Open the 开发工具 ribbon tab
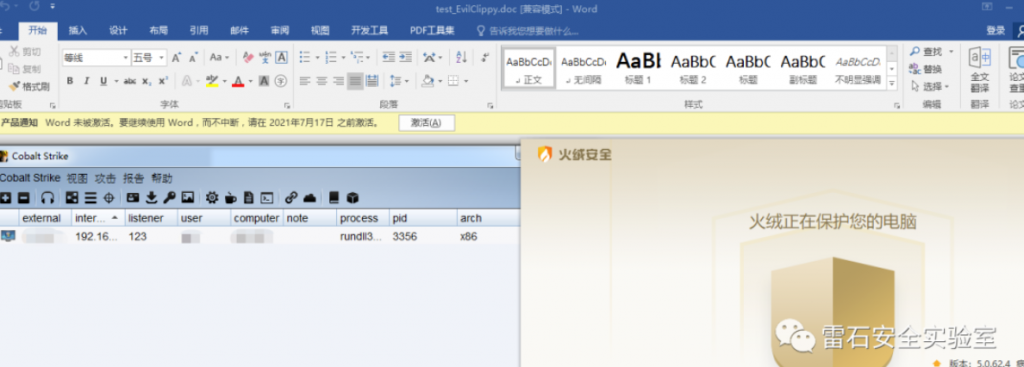This screenshot has width=1024, height=367. [x=370, y=31]
